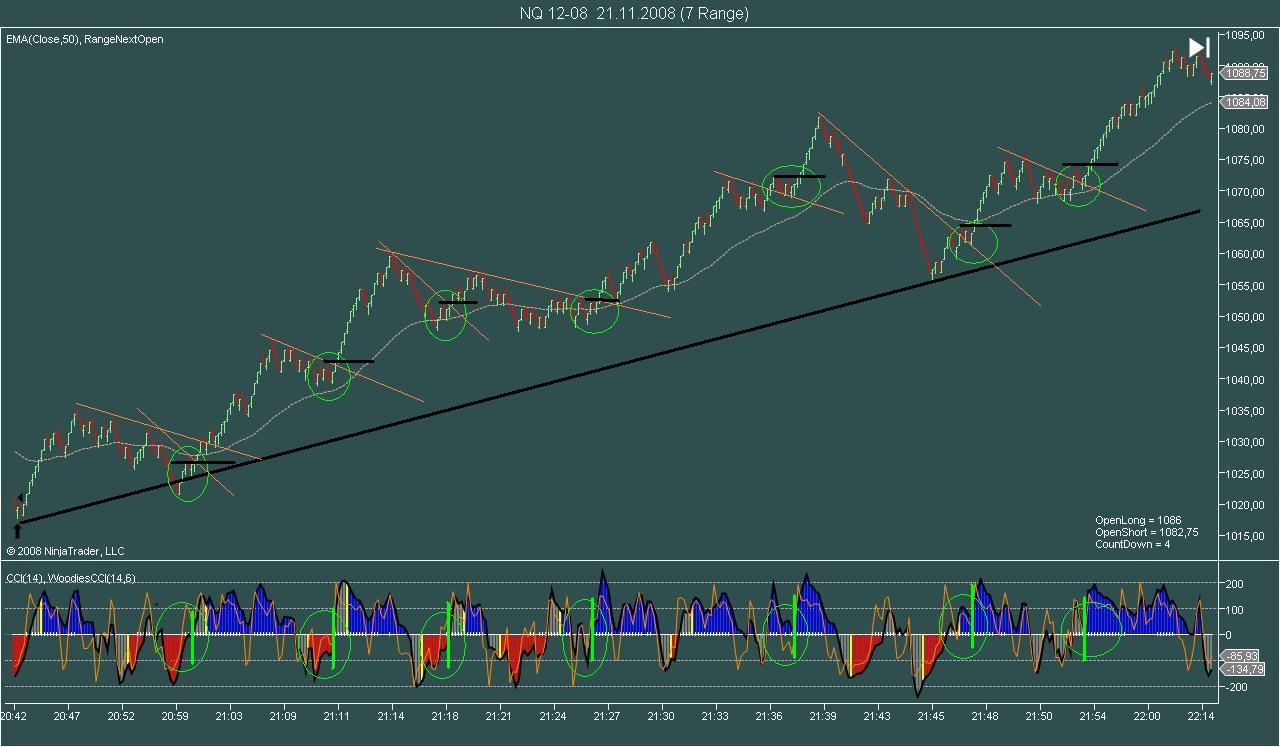Select the 1088,75 last price marker

point(1246,73)
